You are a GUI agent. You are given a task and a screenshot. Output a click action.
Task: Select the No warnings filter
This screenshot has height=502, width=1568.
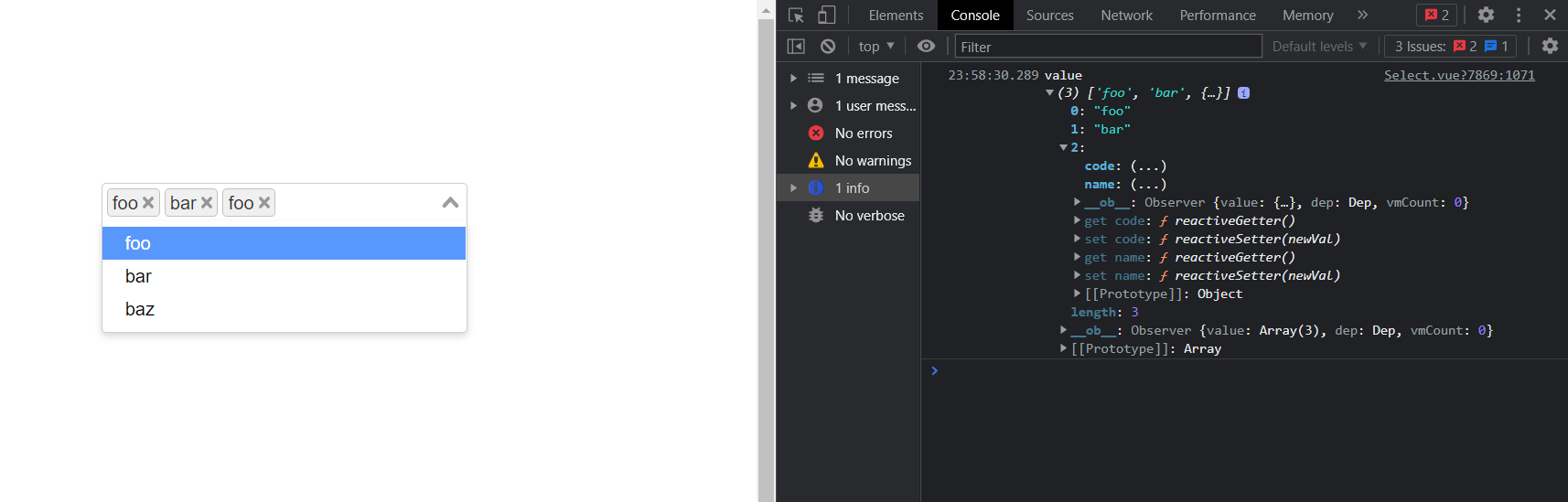(848, 161)
